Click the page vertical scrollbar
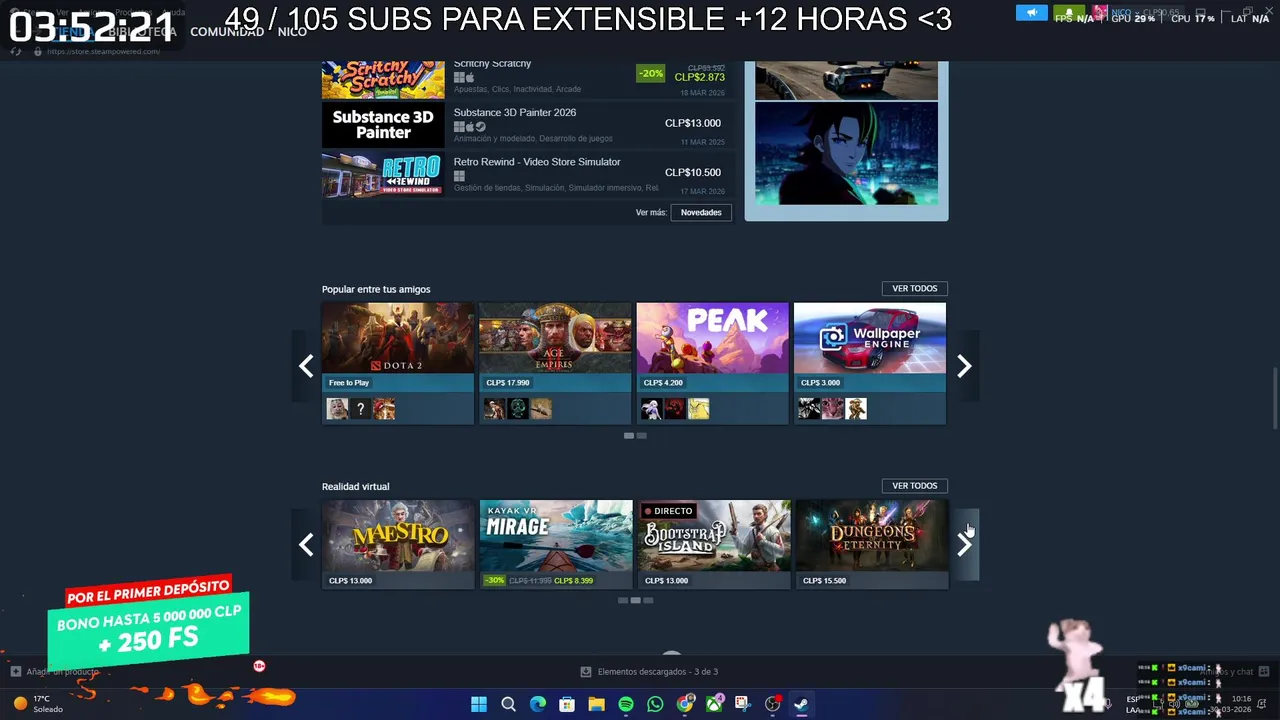The image size is (1280, 720). tap(1274, 397)
